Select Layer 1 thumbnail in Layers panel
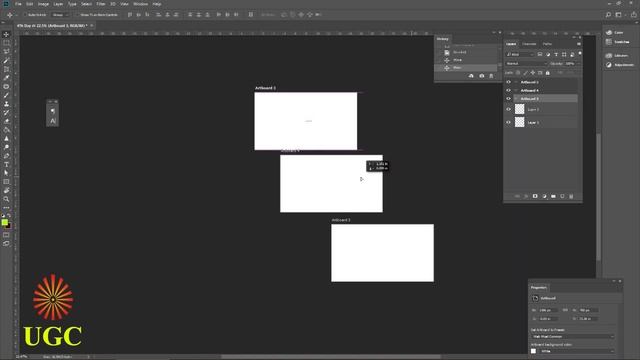The width and height of the screenshot is (640, 360). pyautogui.click(x=519, y=122)
